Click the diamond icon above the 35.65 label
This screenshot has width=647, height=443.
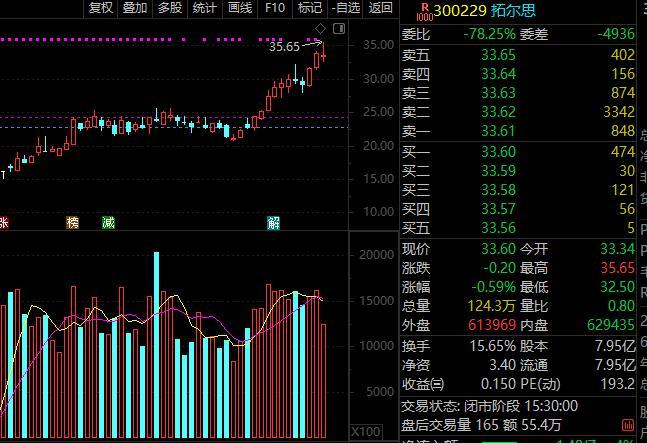[x=318, y=27]
